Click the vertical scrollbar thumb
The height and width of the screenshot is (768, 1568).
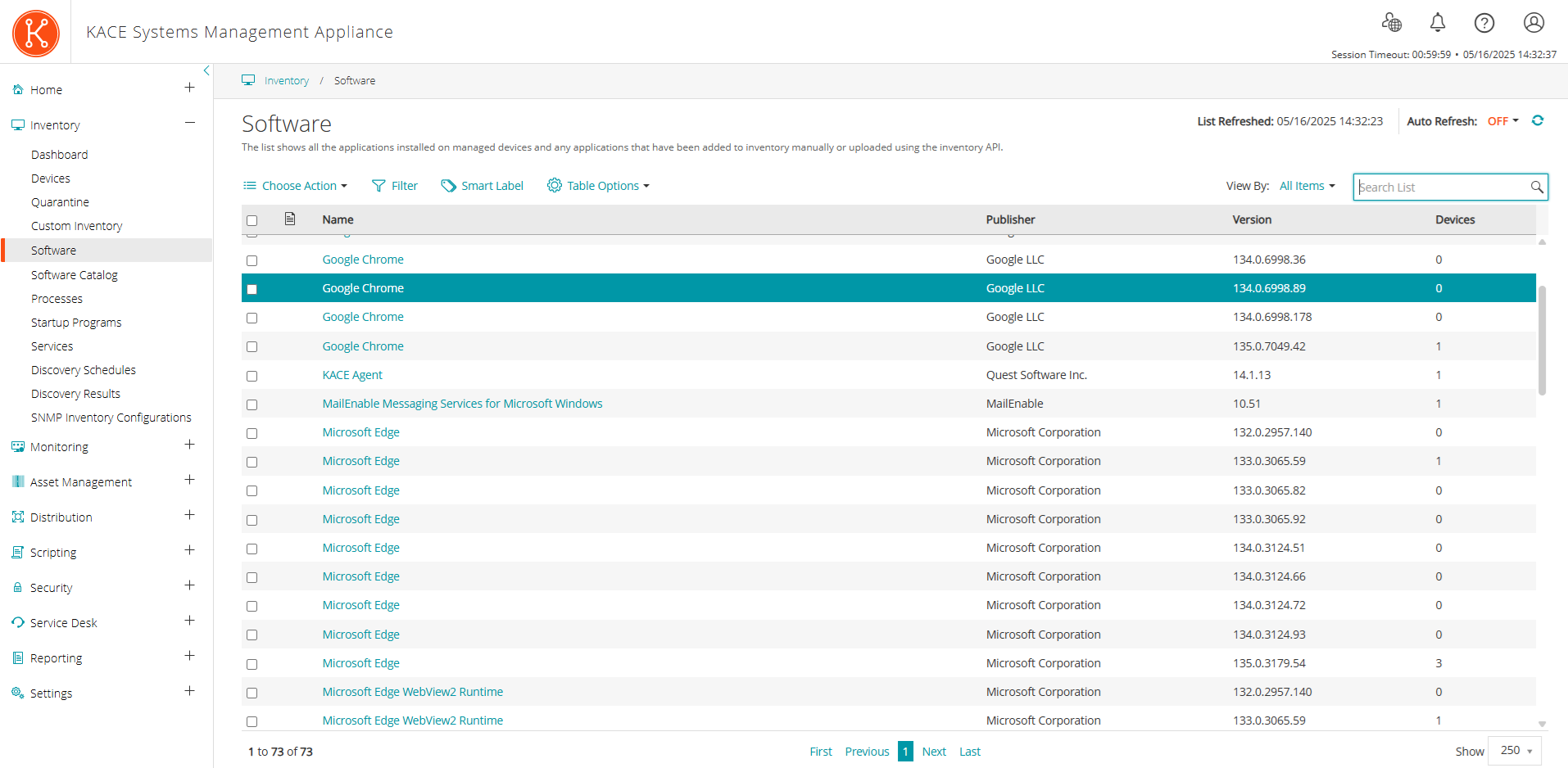pyautogui.click(x=1542, y=341)
